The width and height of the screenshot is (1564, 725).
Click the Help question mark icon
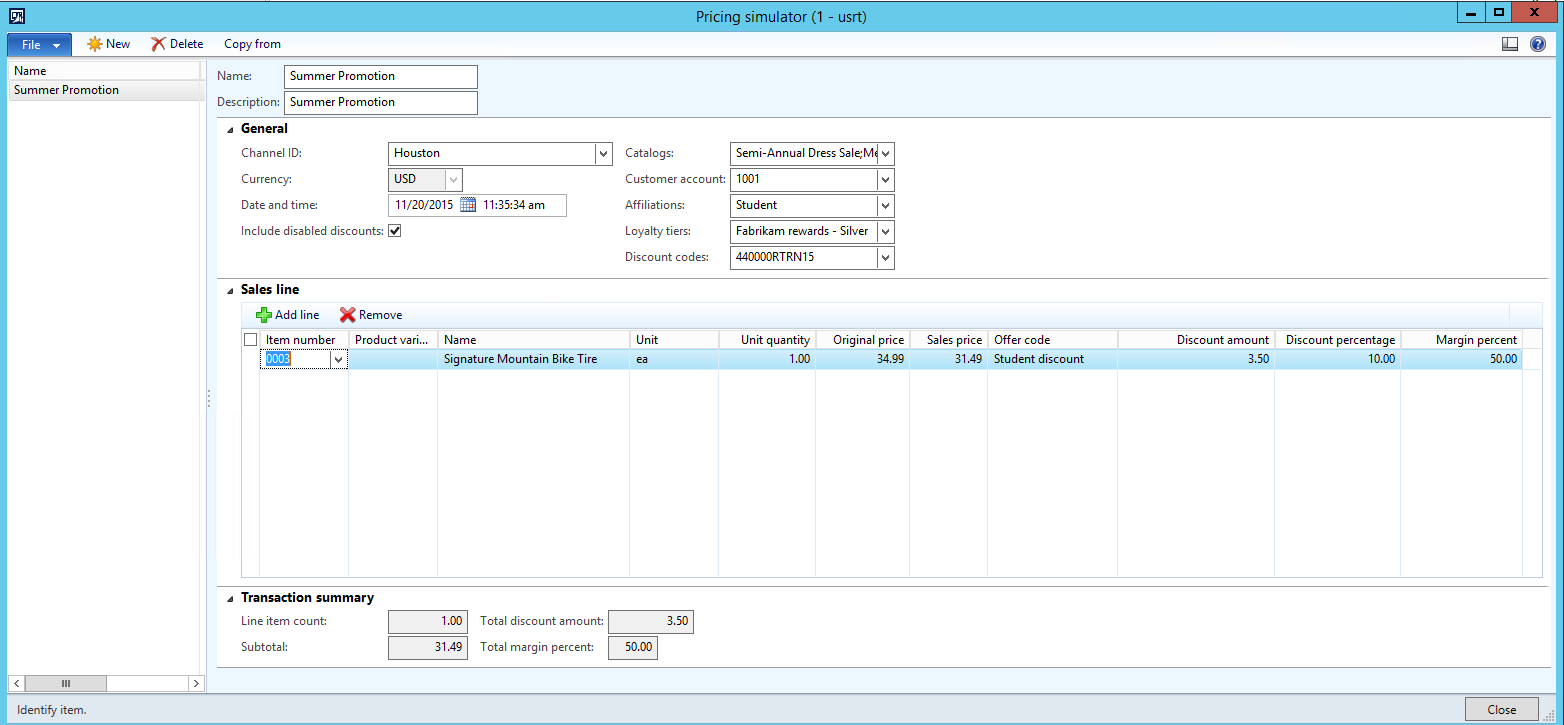point(1538,44)
